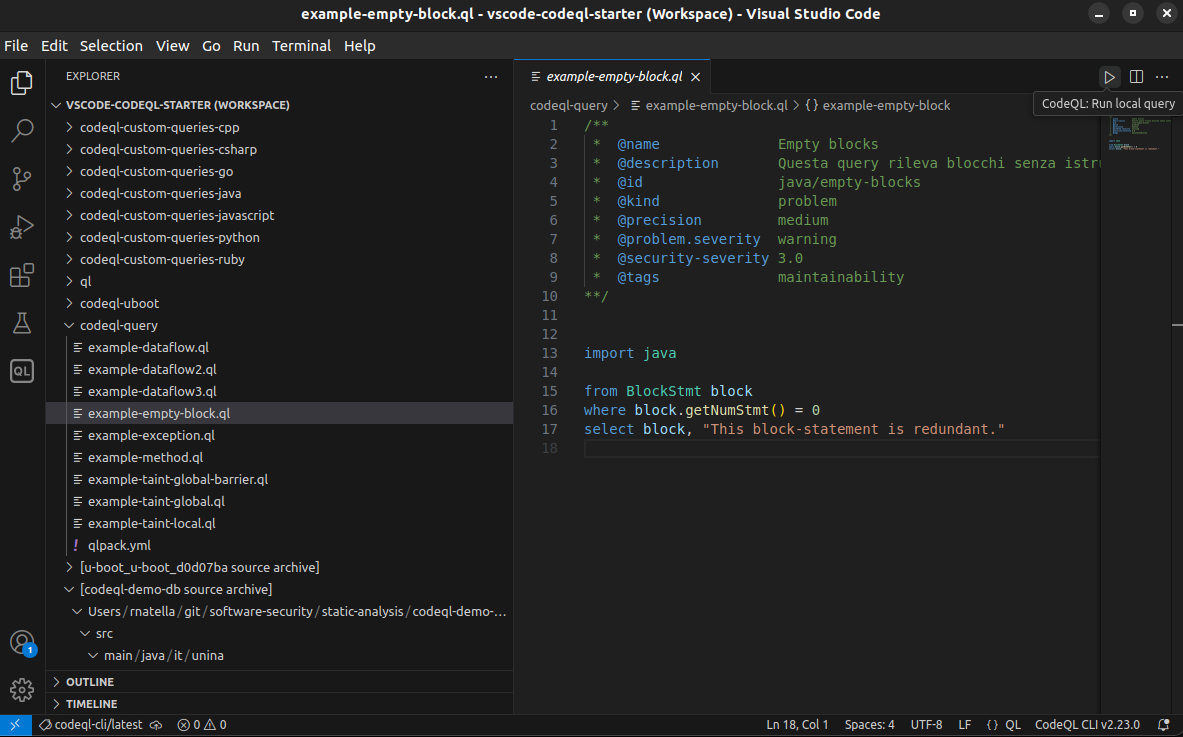Open the Testing flask icon
1183x737 pixels.
[22, 323]
